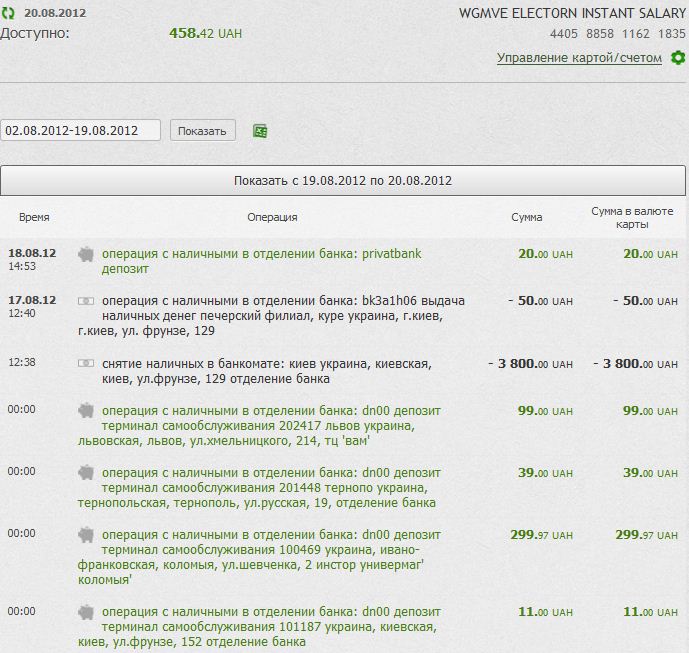Click the Доступно: label

[35, 33]
